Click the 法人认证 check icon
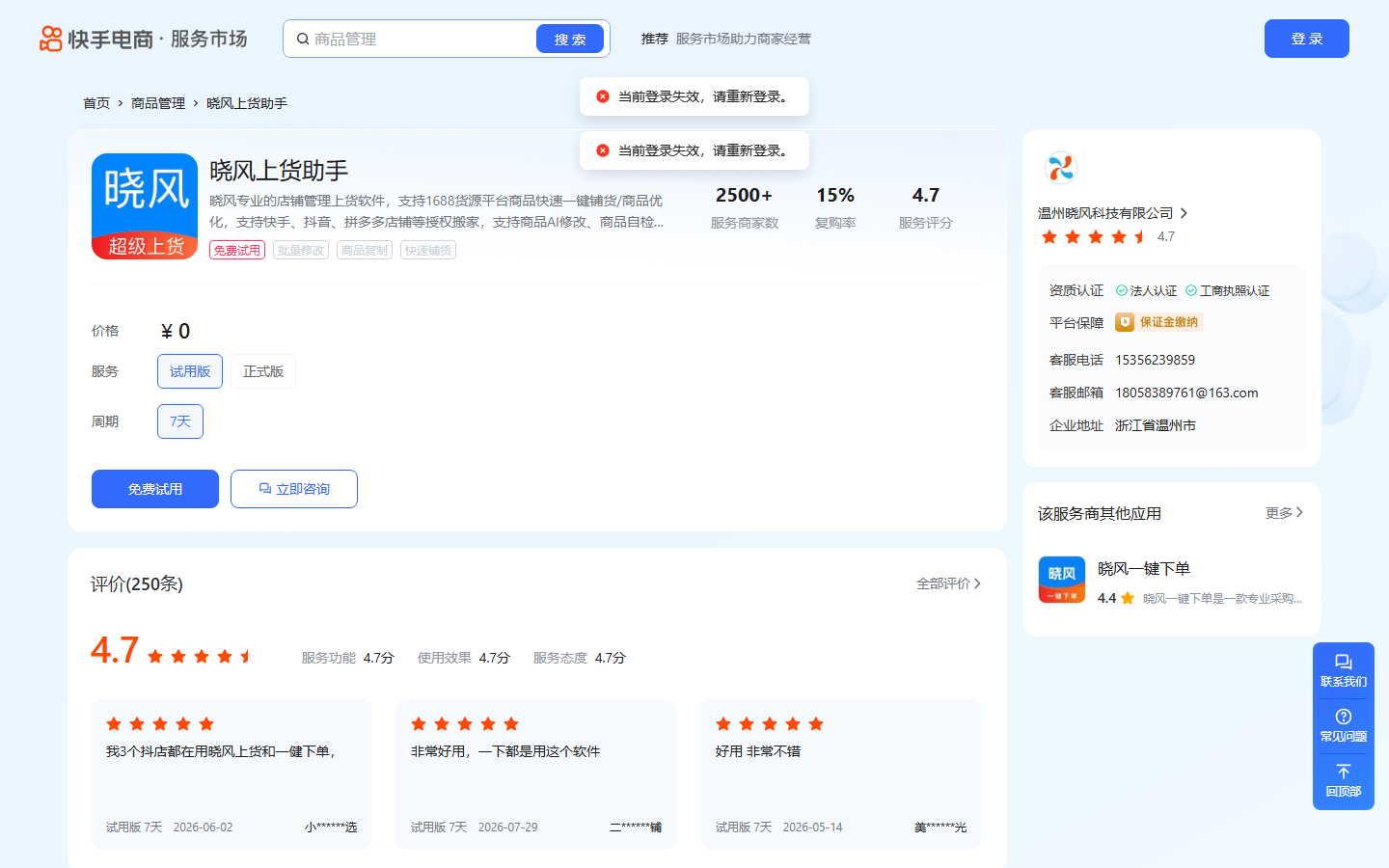This screenshot has height=868, width=1389. (1122, 290)
